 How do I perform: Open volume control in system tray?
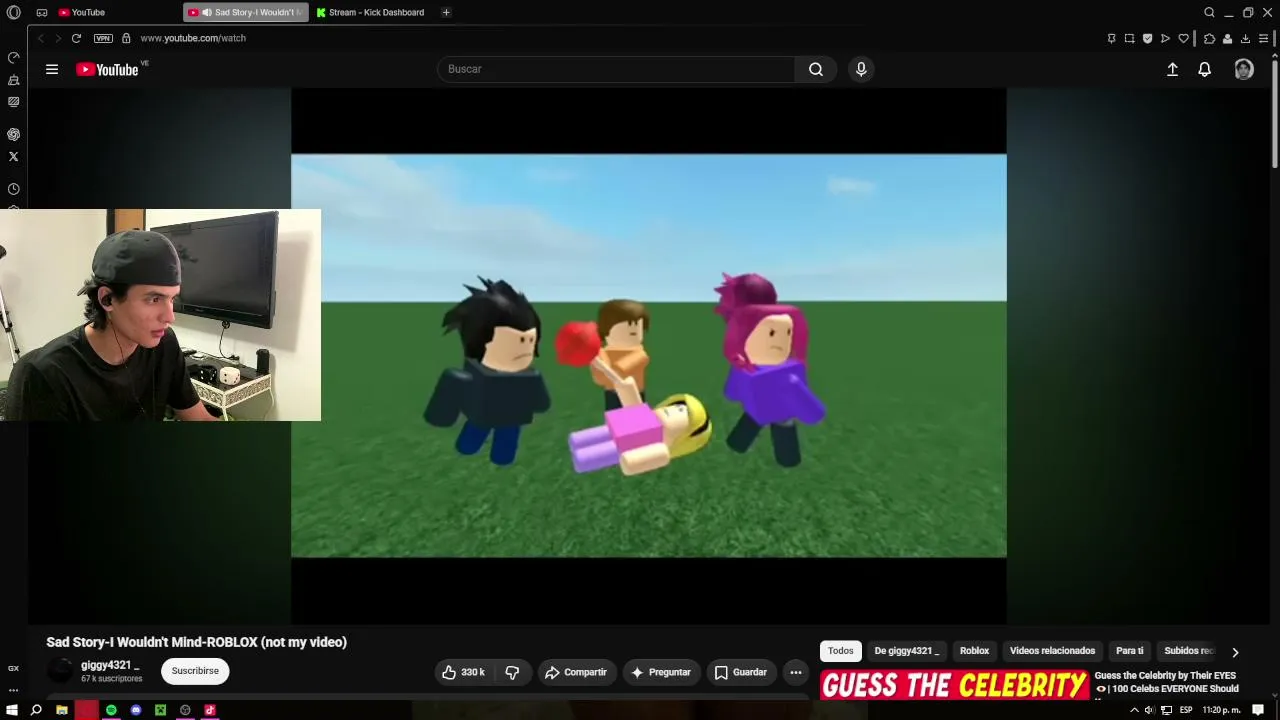click(1149, 710)
